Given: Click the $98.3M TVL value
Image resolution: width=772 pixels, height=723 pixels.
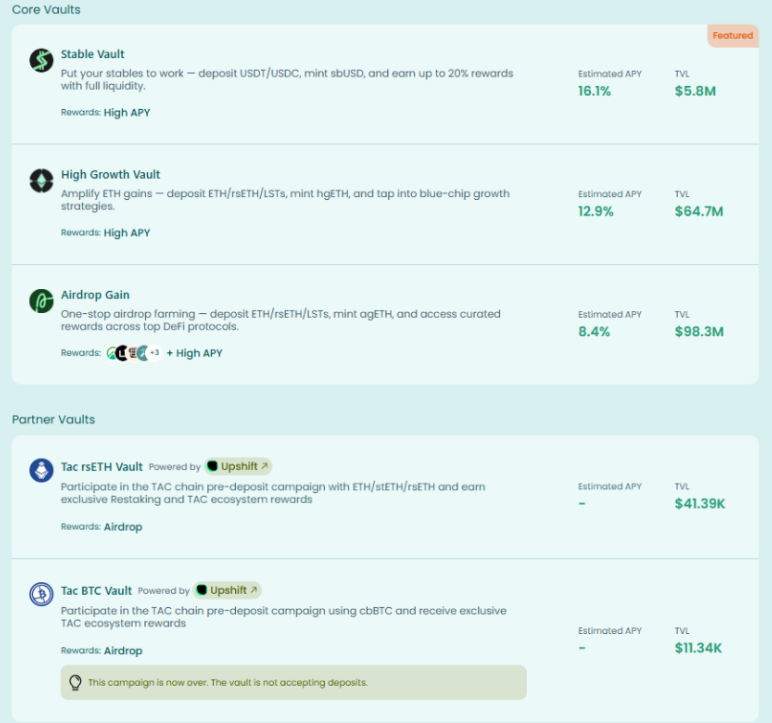Looking at the screenshot, I should coord(698,331).
